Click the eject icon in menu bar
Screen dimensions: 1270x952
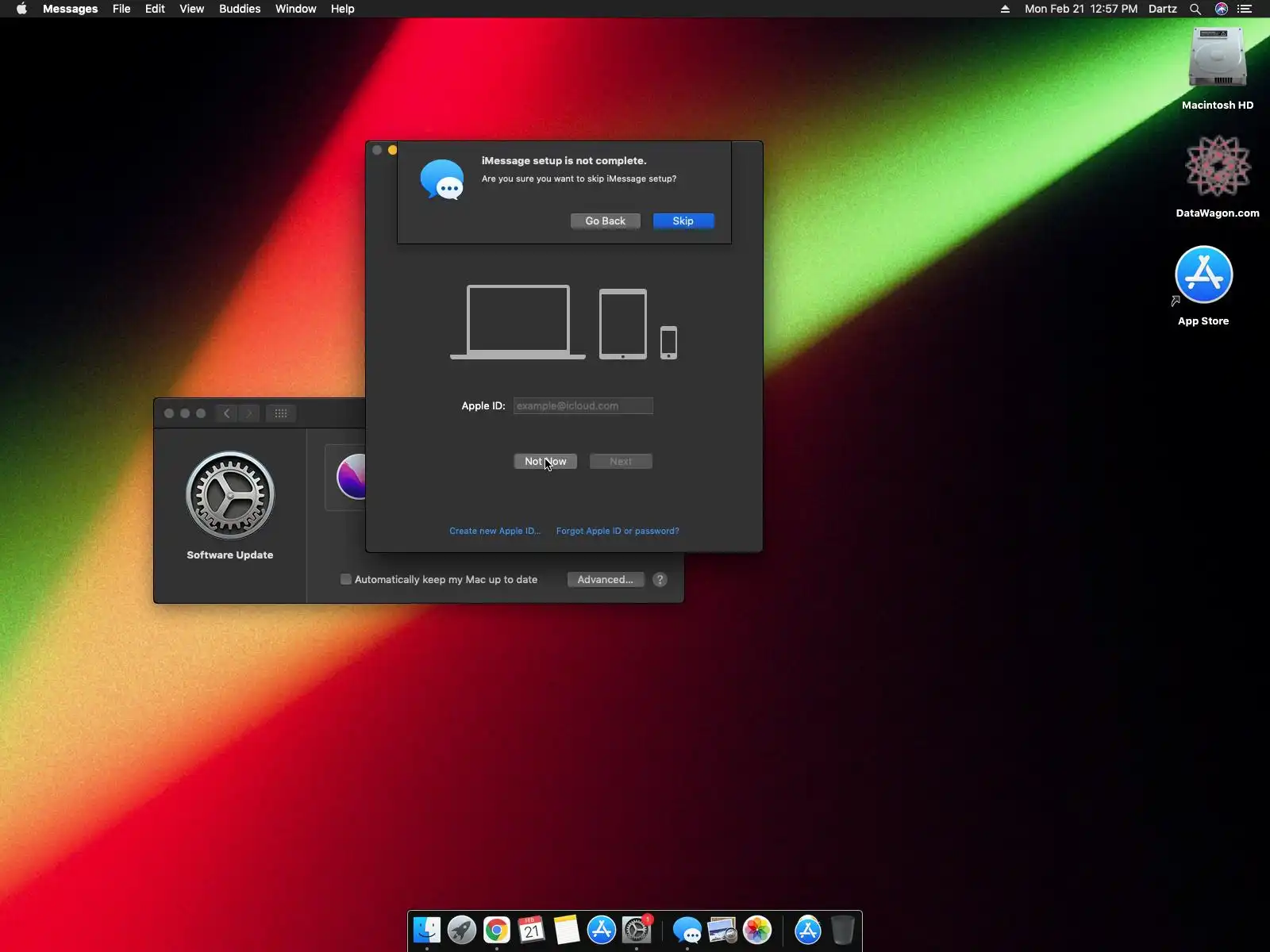[1005, 9]
